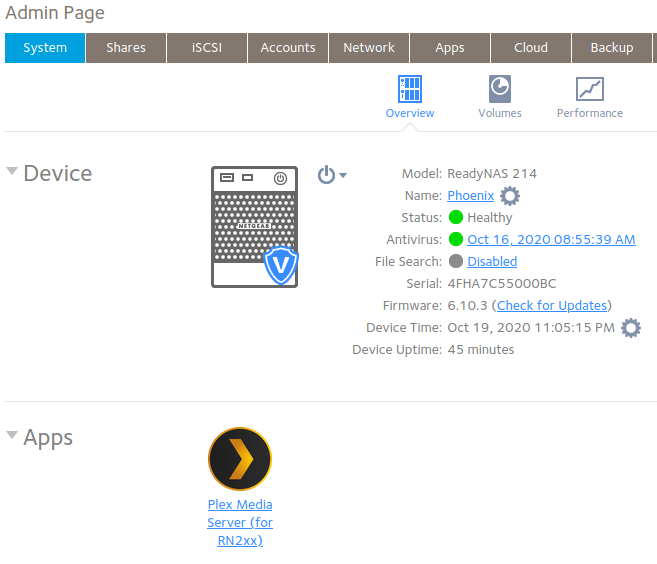Click the gray File Search status dot
Screen dimensions: 657x564
pos(456,261)
